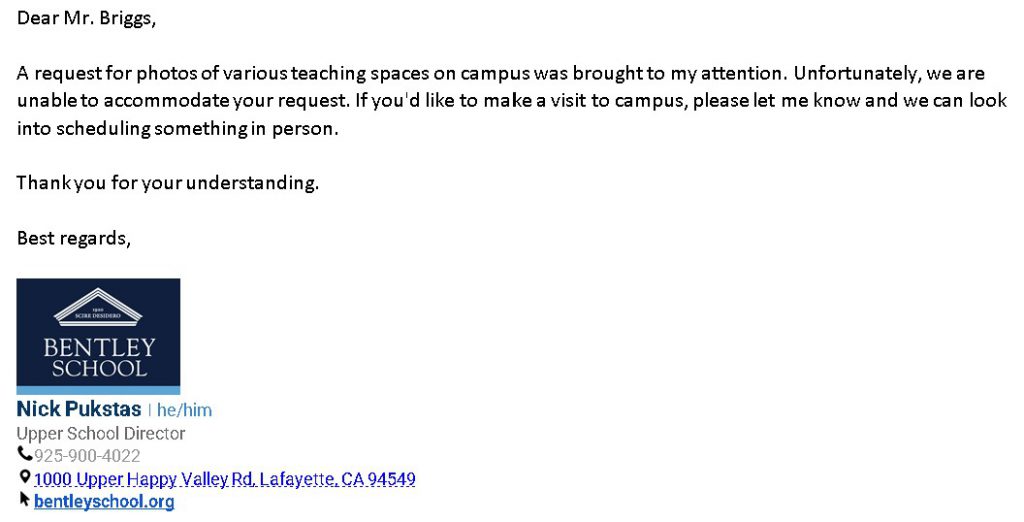Image resolution: width=1024 pixels, height=522 pixels.
Task: Click the SCHOOL text in the logo
Action: coord(99,368)
